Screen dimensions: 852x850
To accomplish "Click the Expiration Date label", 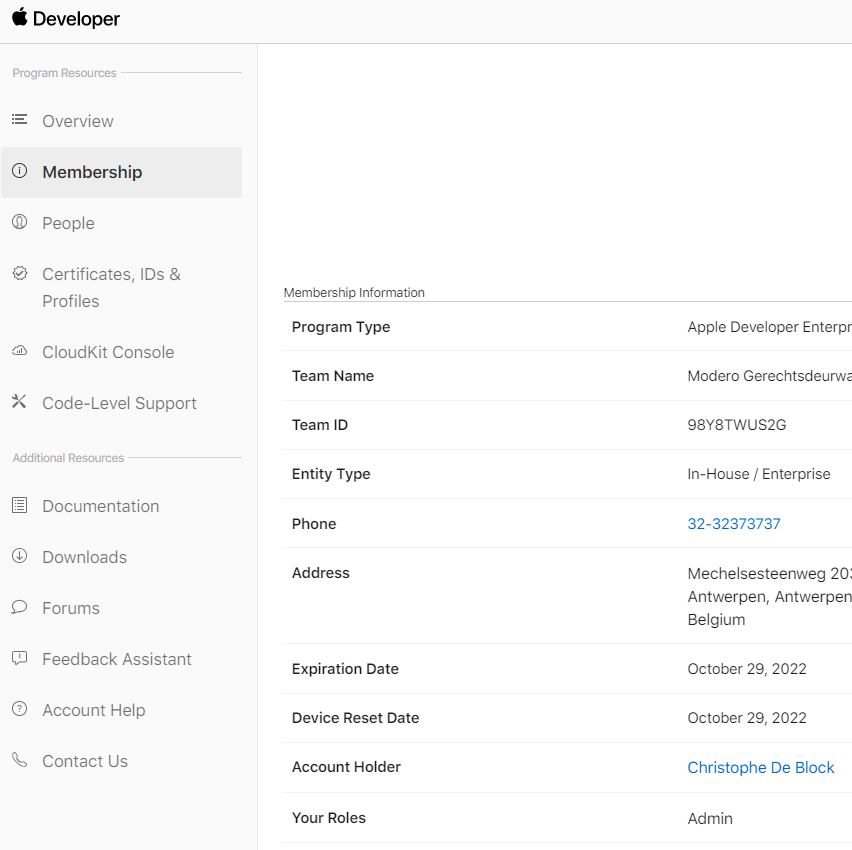I will pos(345,669).
